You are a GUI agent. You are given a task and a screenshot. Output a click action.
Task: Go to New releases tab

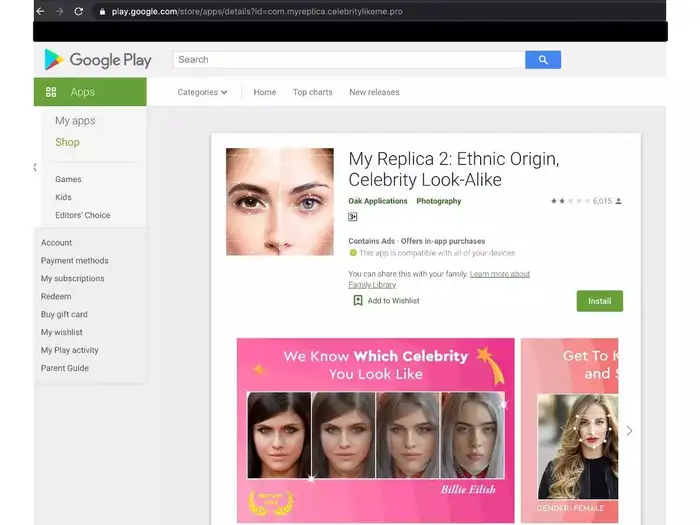pos(374,92)
